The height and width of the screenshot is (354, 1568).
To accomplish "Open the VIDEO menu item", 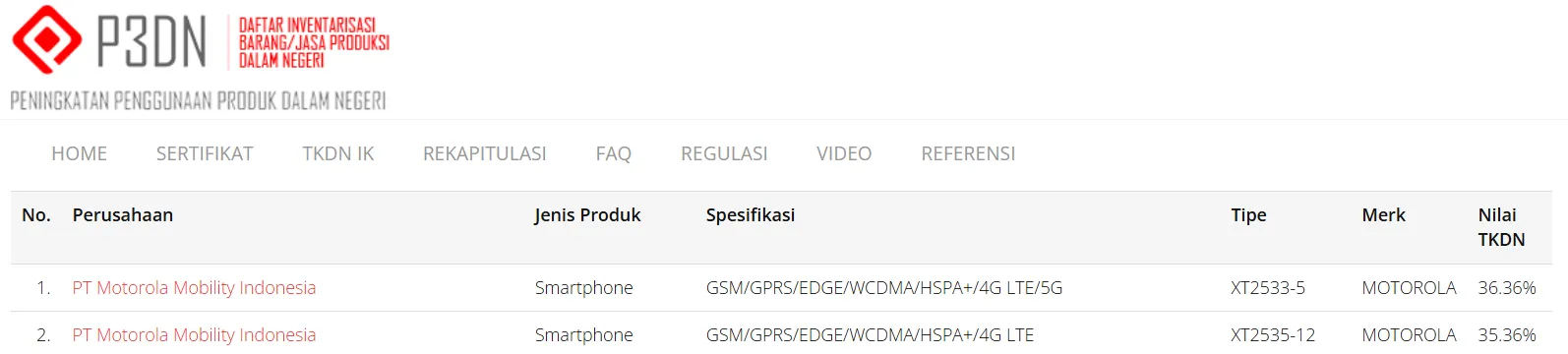I will click(844, 153).
